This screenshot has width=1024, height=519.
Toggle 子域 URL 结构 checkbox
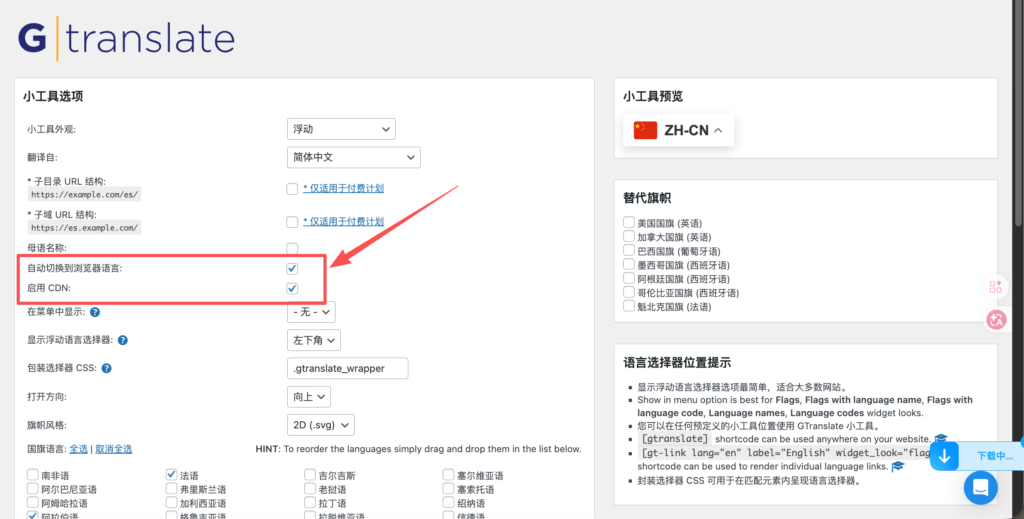[292, 222]
